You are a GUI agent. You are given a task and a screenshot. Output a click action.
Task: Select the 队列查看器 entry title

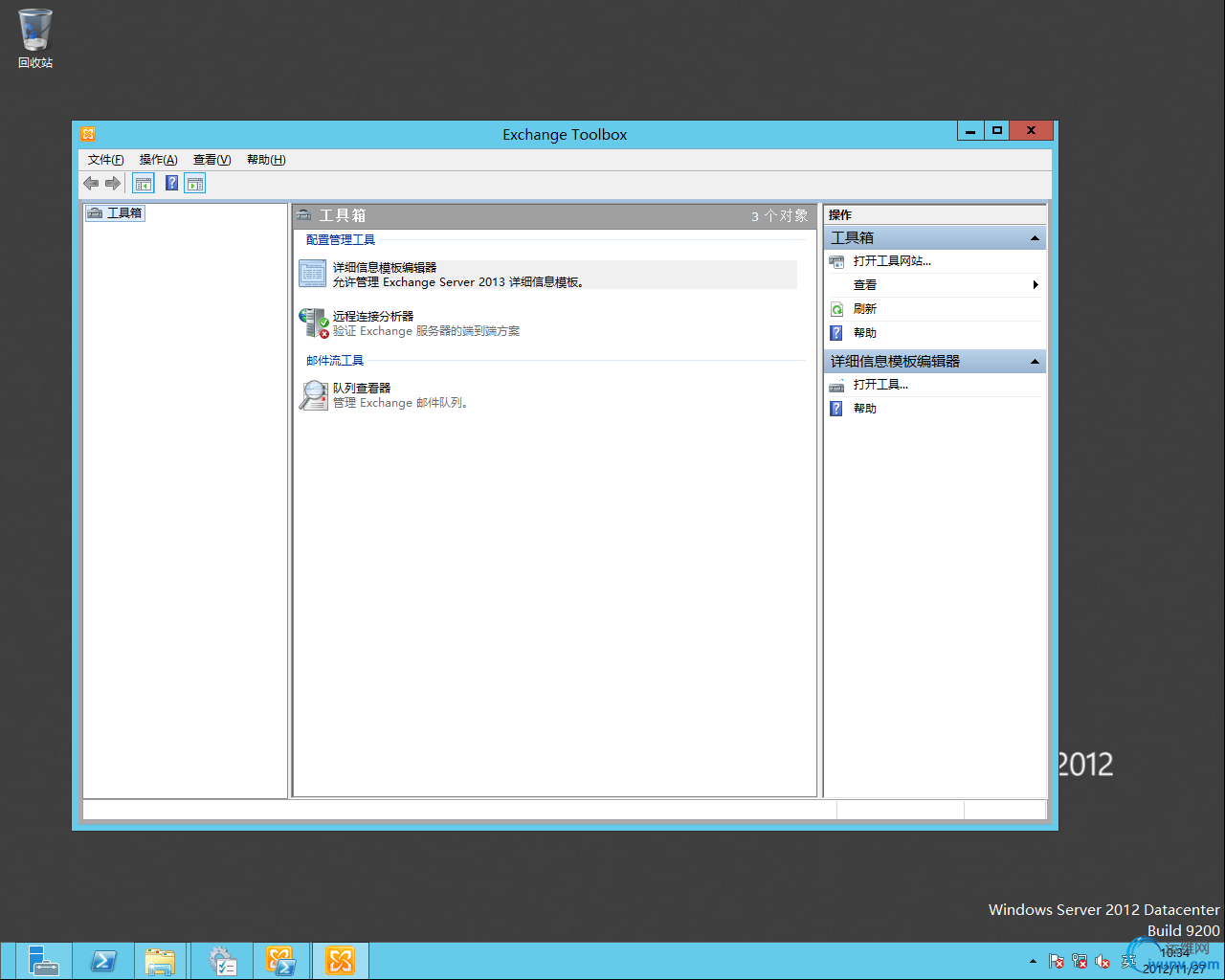coord(362,388)
